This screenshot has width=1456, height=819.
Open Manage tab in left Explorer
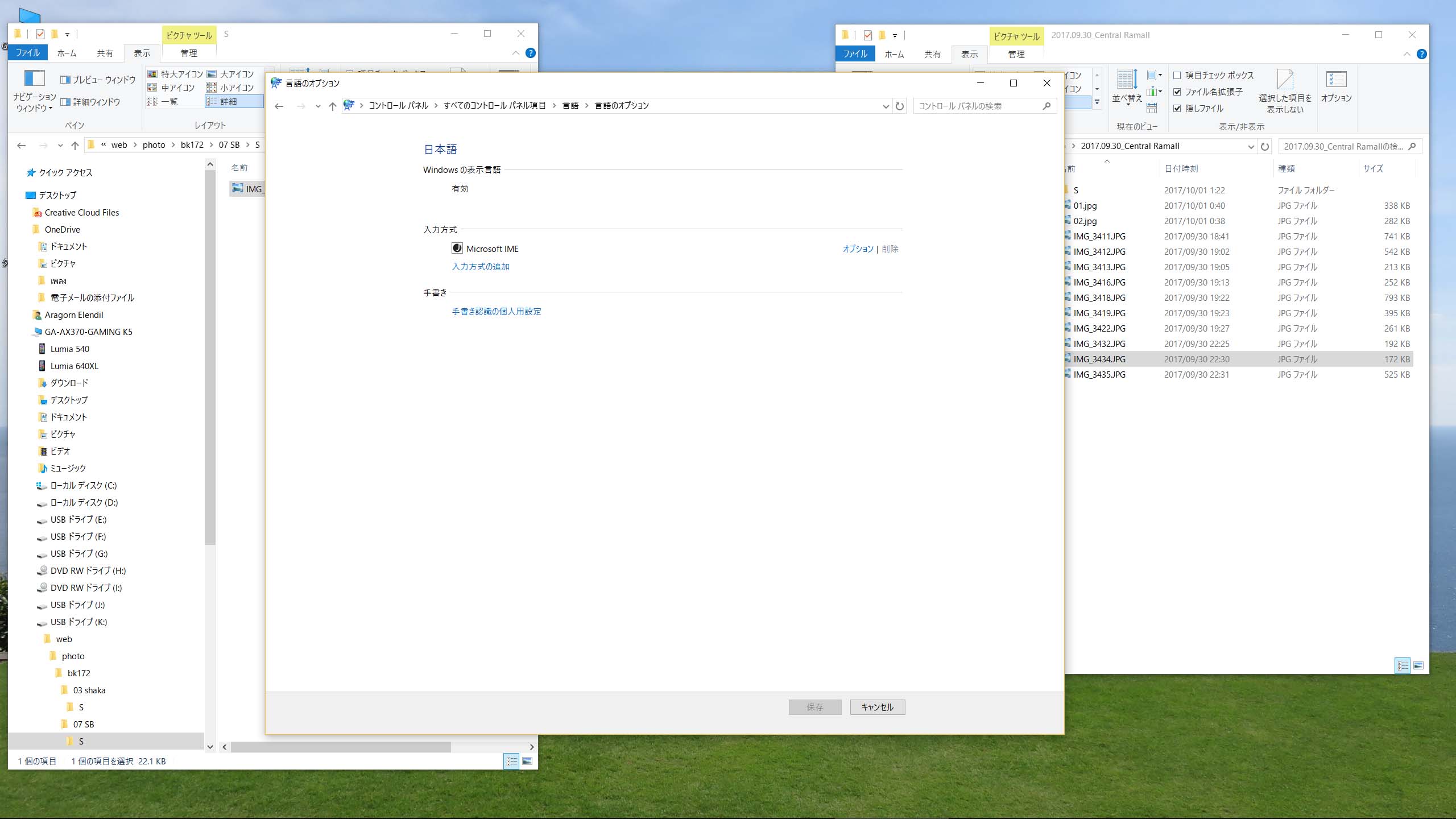[189, 53]
